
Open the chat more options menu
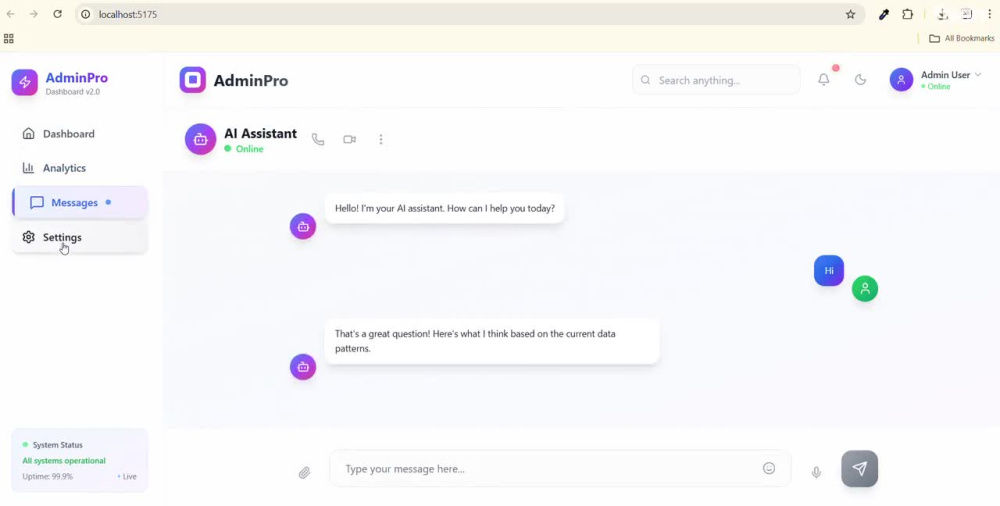point(381,139)
